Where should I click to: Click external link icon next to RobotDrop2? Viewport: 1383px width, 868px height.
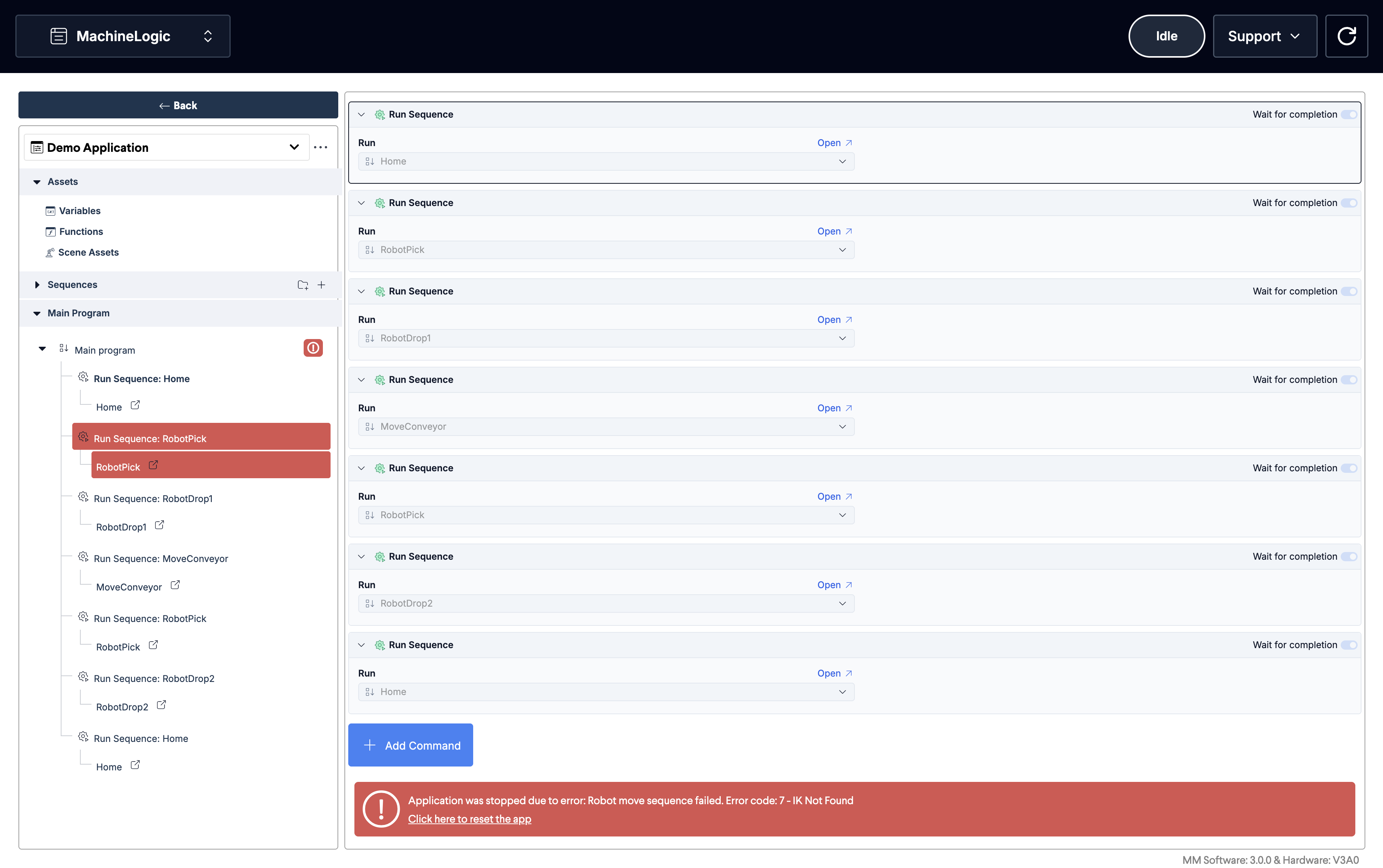[x=161, y=705]
